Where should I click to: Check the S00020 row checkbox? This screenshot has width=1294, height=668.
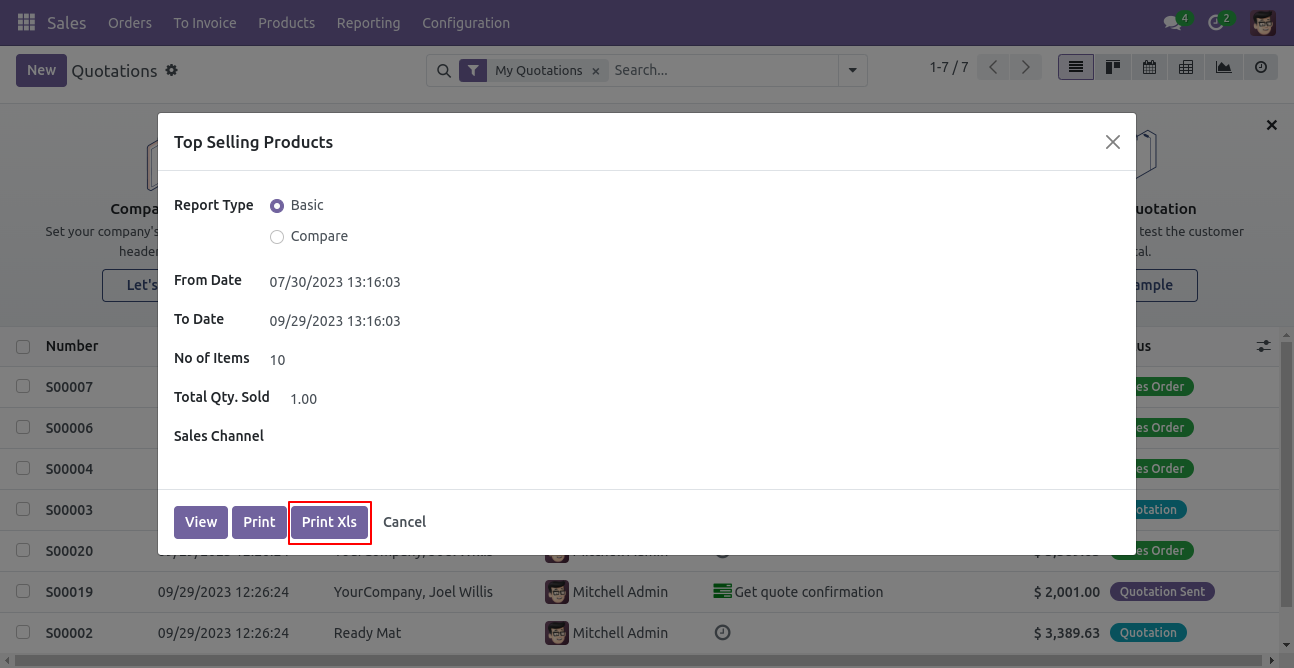(x=23, y=551)
